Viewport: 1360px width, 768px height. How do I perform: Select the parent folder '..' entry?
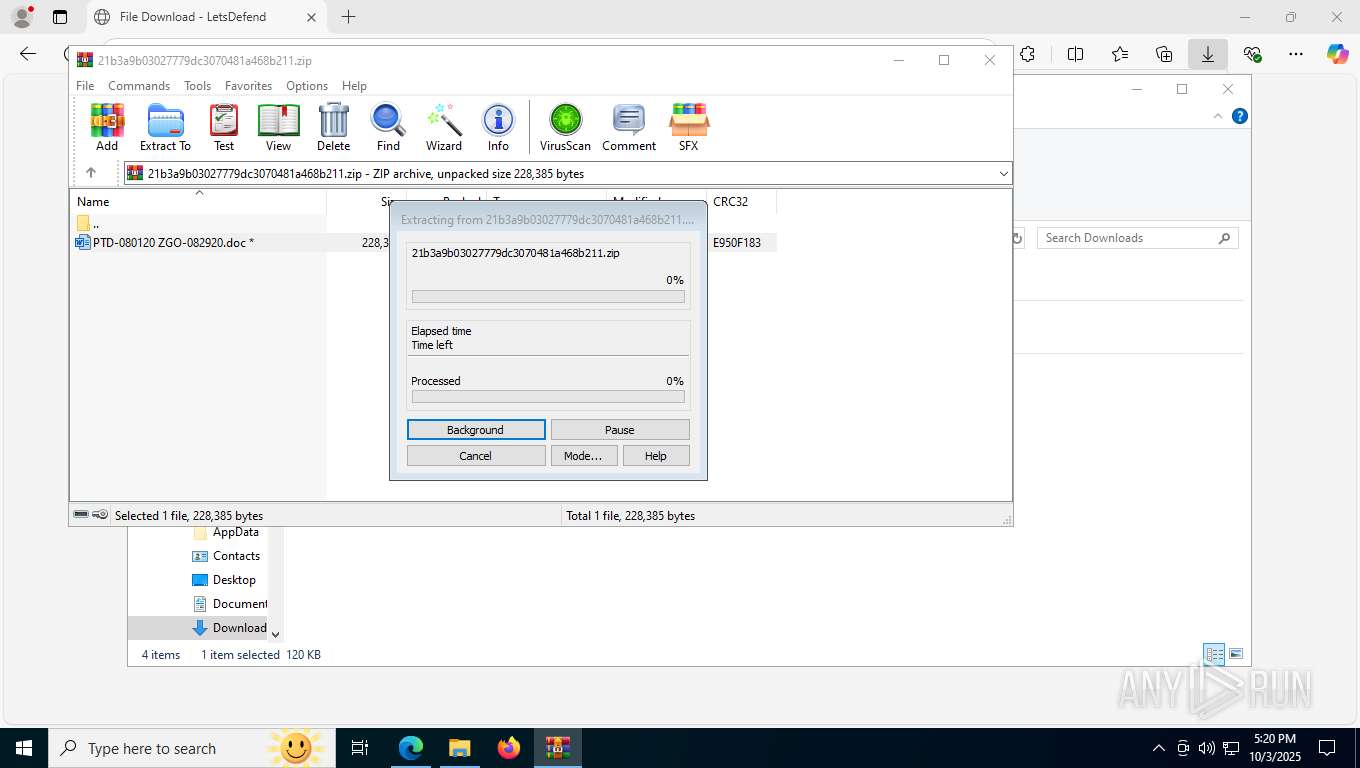[88, 223]
